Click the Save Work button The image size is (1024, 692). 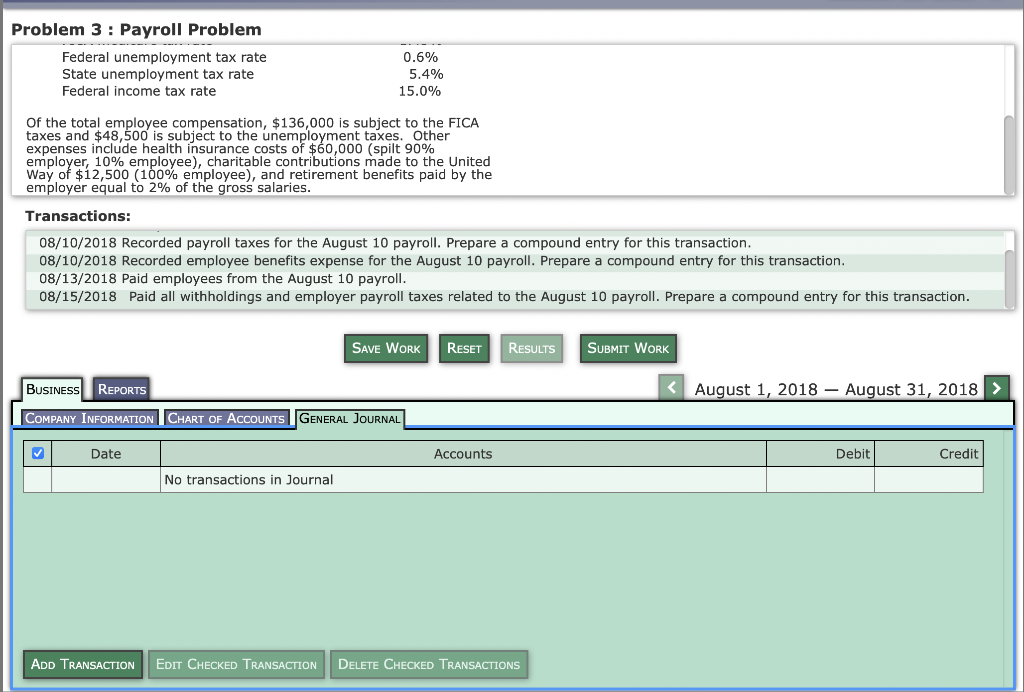coord(385,348)
